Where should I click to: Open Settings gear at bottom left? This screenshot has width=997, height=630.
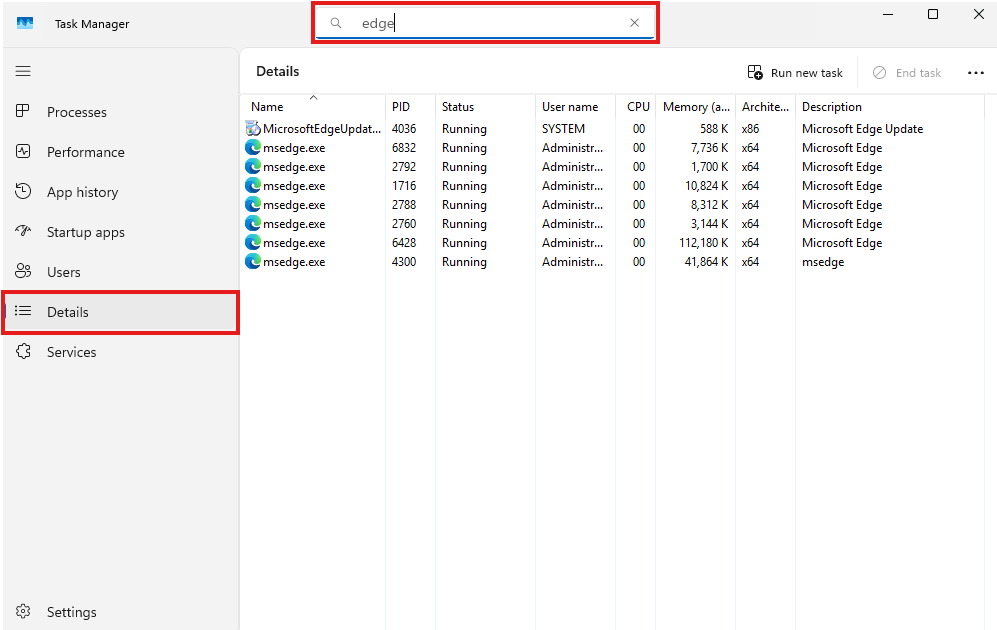pos(23,611)
